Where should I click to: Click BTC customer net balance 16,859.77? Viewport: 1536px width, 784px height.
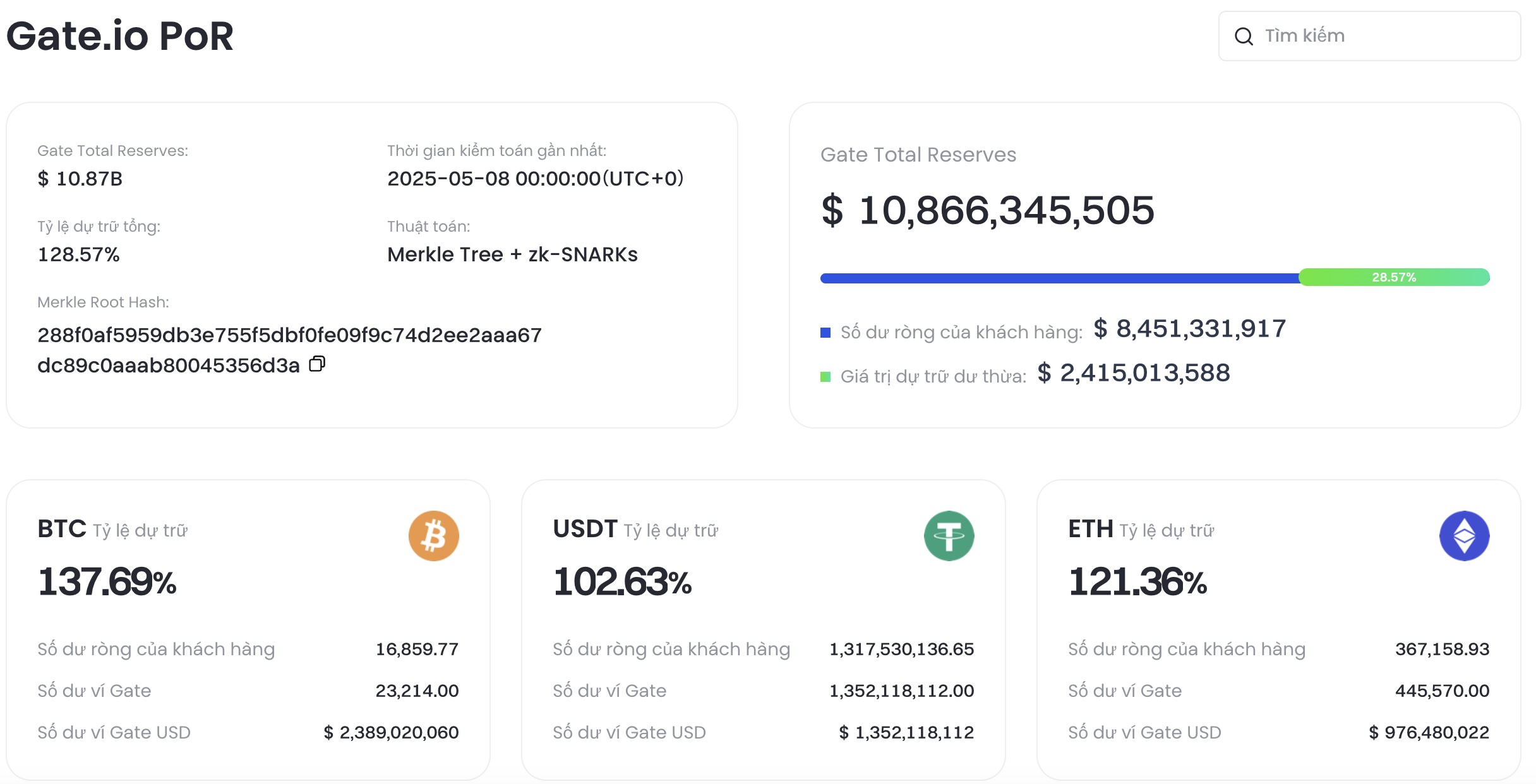coord(417,649)
